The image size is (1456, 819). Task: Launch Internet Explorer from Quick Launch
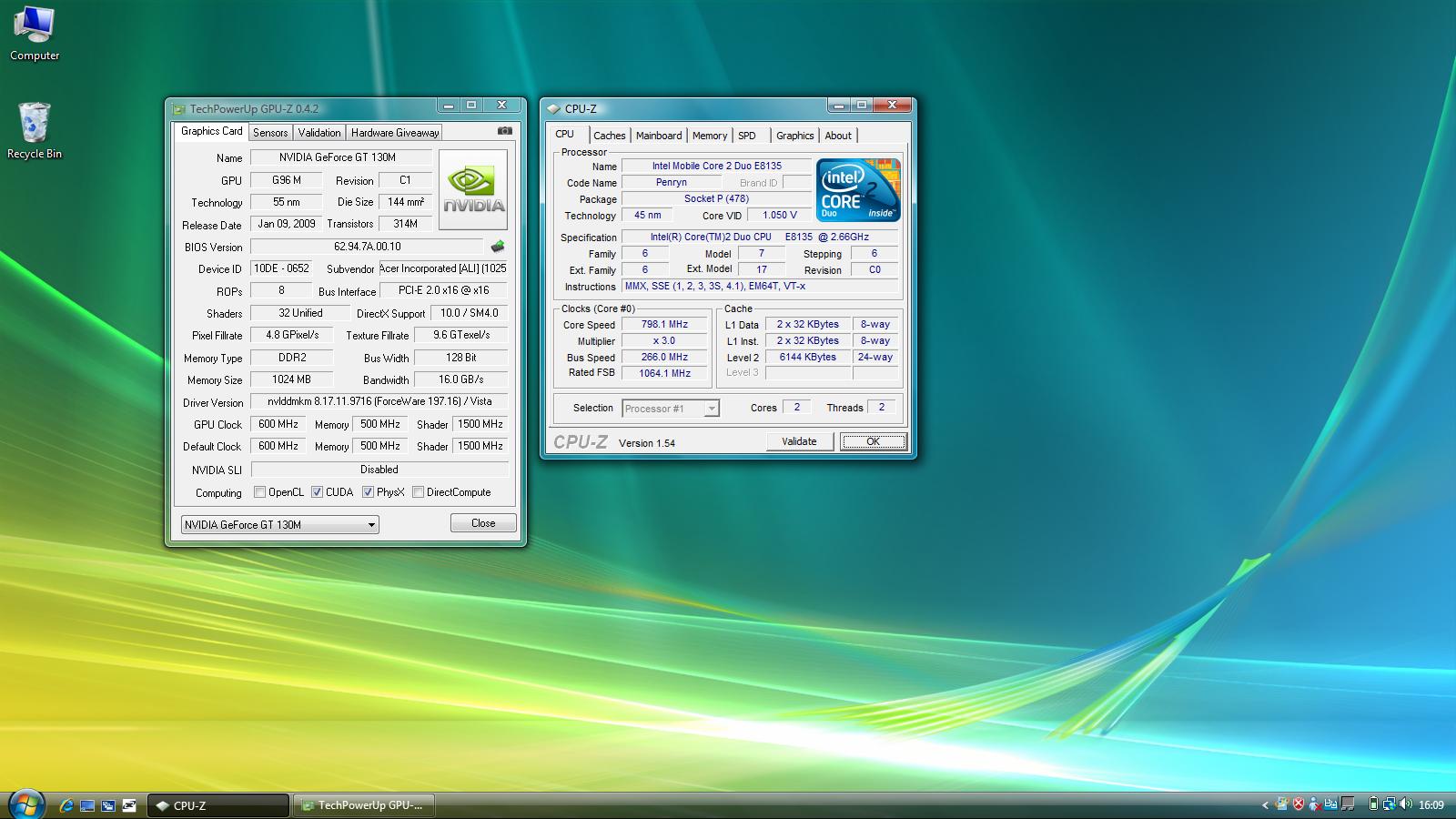coord(66,805)
